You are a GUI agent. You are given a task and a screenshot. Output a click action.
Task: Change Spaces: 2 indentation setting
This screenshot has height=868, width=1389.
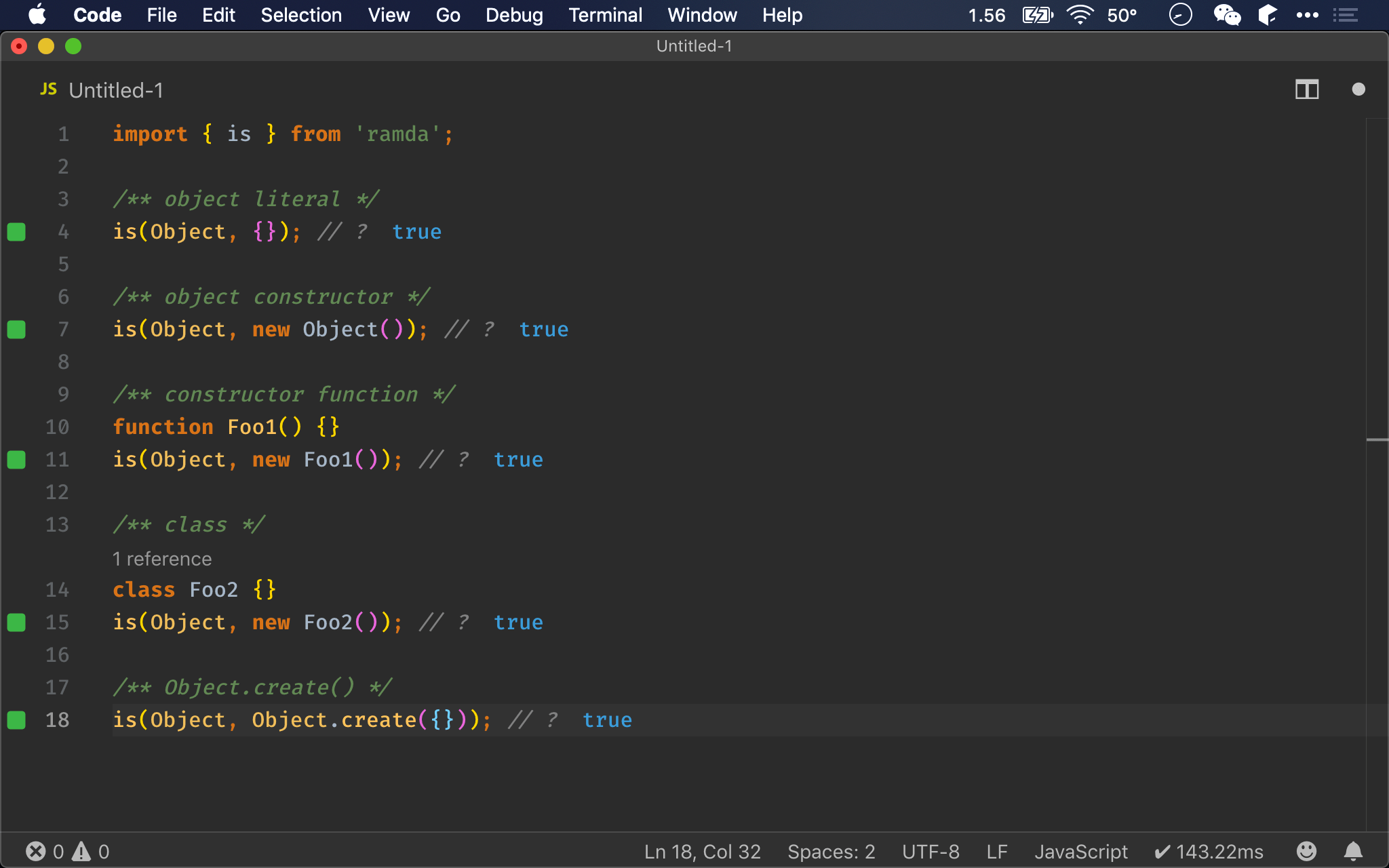[x=831, y=851]
